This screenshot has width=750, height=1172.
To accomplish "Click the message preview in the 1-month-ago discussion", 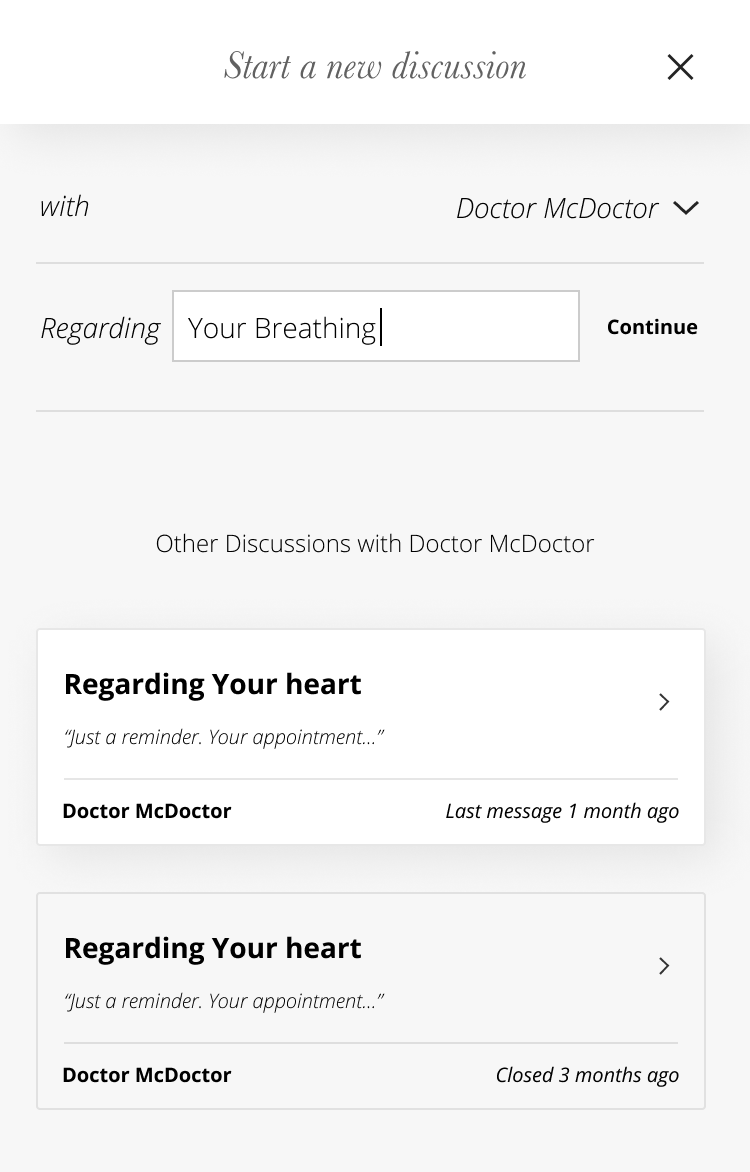I will click(224, 738).
